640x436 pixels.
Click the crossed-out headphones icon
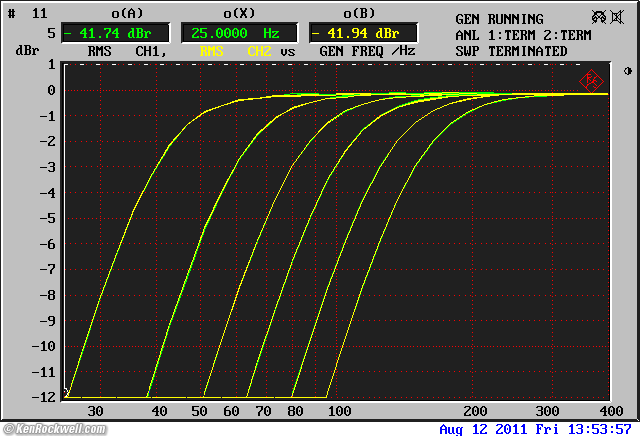pos(599,17)
